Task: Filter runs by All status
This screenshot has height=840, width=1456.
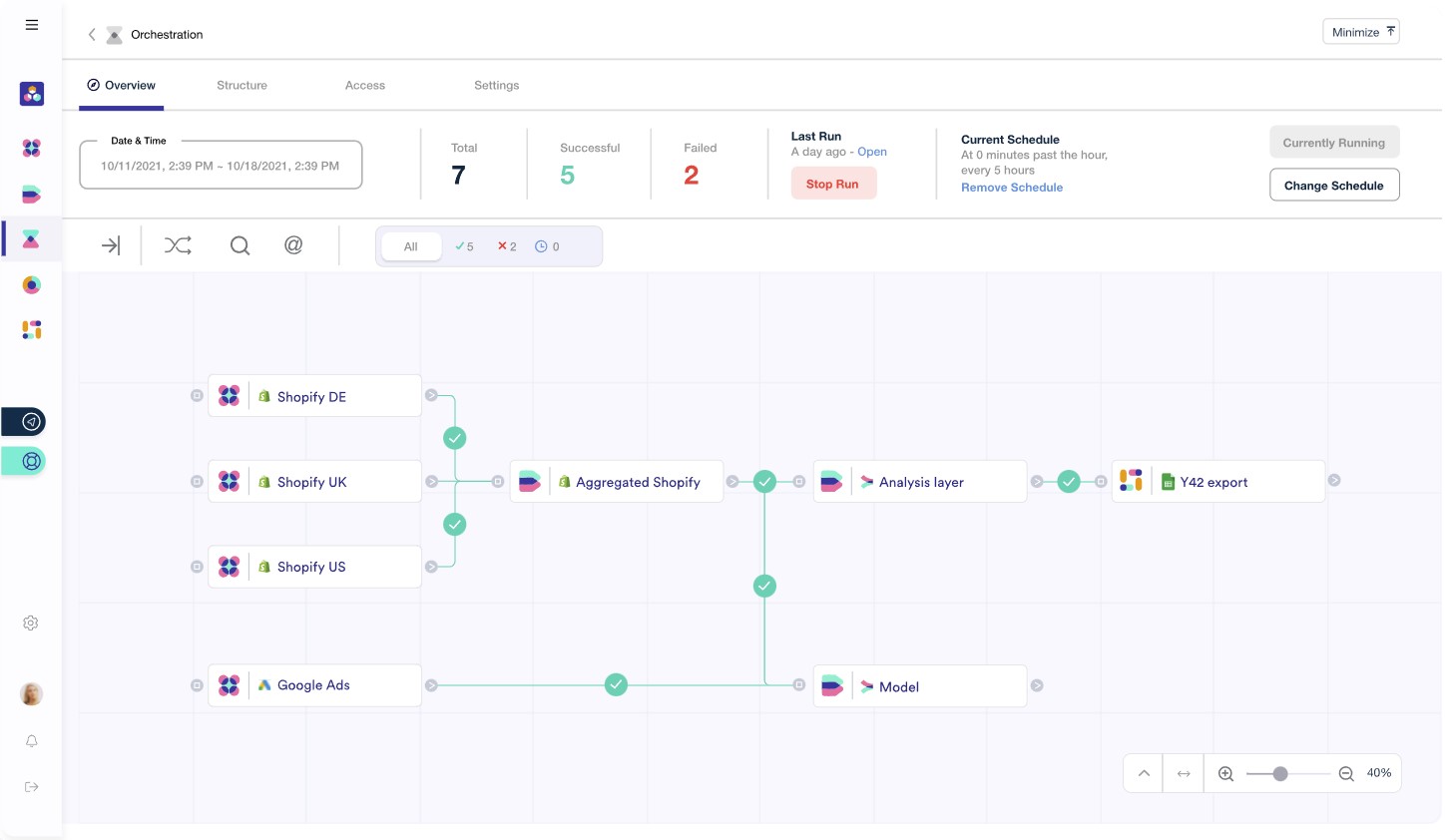Action: [x=411, y=247]
